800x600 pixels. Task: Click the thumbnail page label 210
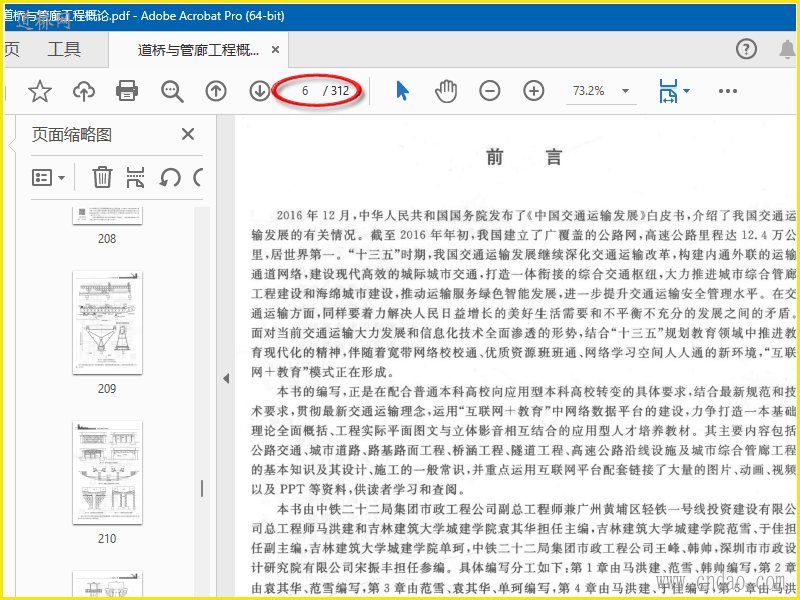coord(107,539)
